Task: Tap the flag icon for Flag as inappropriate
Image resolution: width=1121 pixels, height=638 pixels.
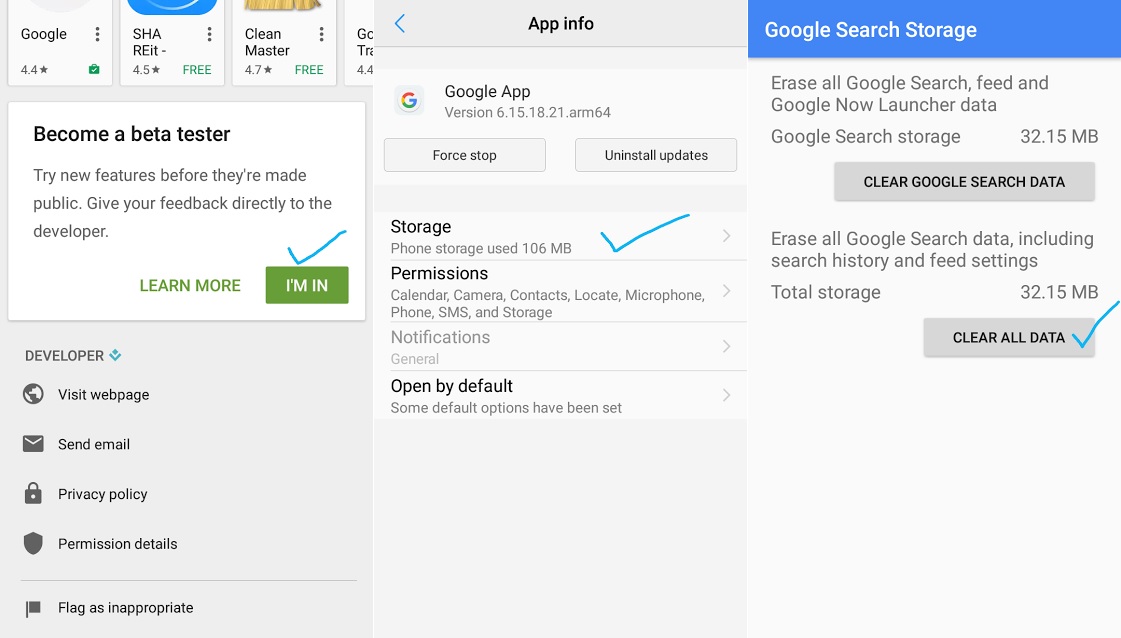Action: tap(33, 609)
